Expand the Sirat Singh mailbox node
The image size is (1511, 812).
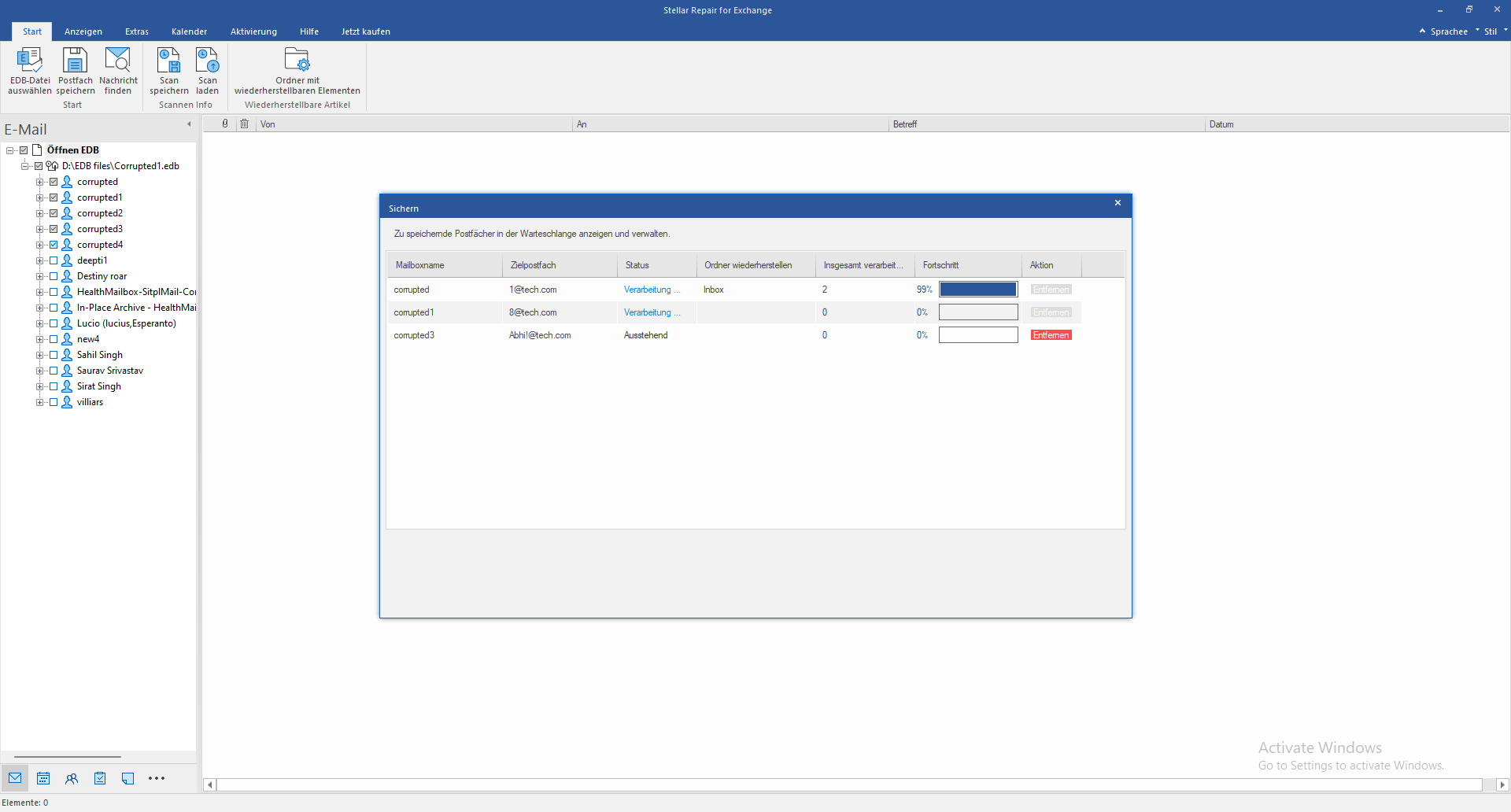click(x=39, y=386)
